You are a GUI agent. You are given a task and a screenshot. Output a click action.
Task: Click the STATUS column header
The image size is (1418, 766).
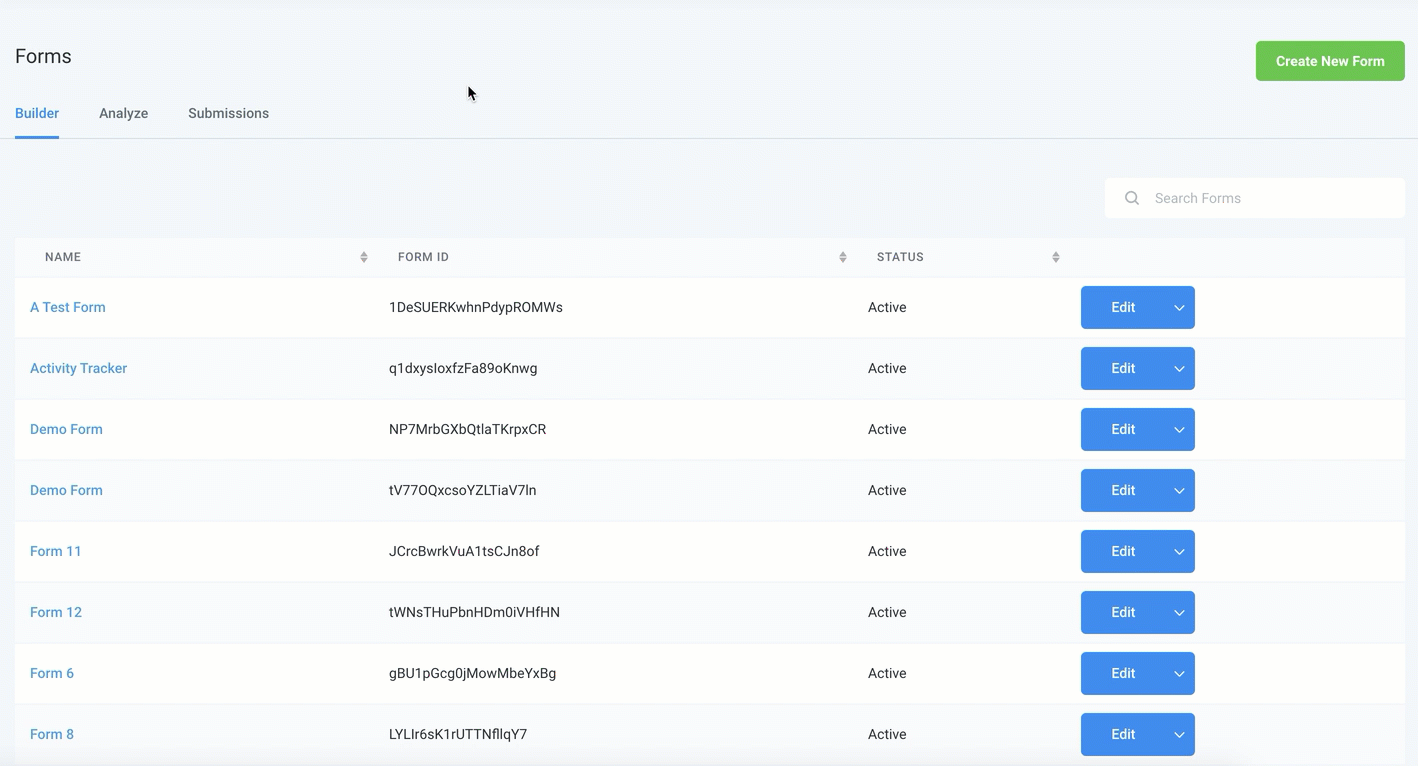coord(900,257)
